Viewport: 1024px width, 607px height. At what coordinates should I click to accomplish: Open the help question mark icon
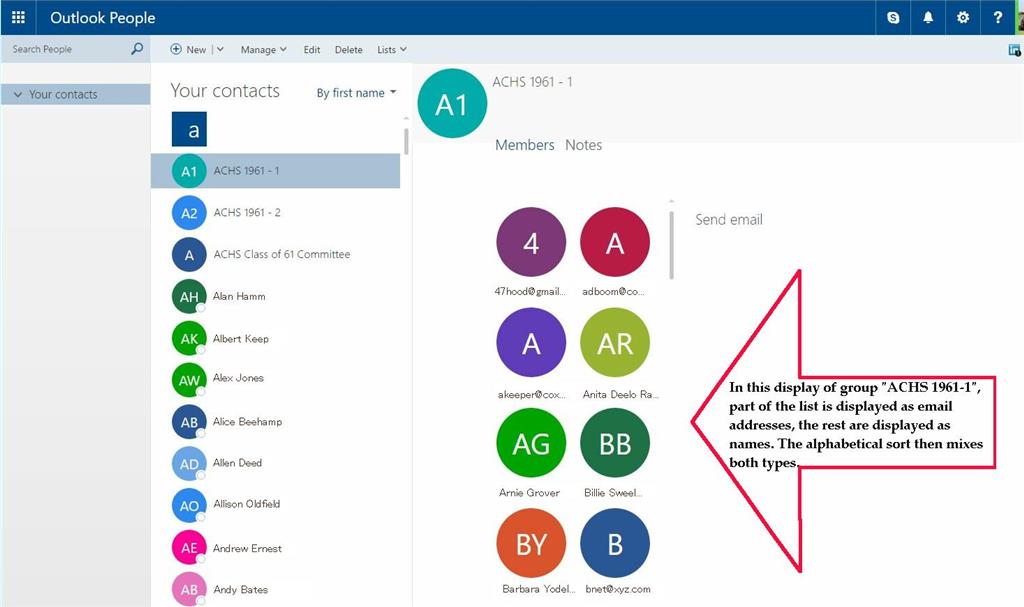coord(997,18)
